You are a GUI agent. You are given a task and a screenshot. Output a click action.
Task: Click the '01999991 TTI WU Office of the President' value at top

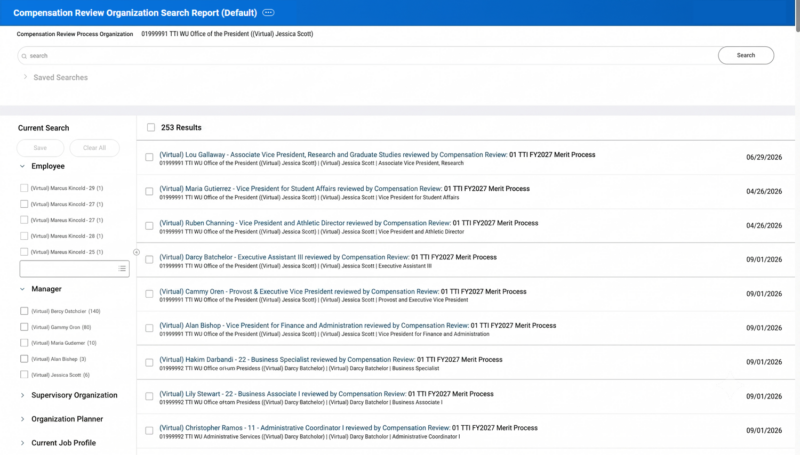[x=227, y=34]
